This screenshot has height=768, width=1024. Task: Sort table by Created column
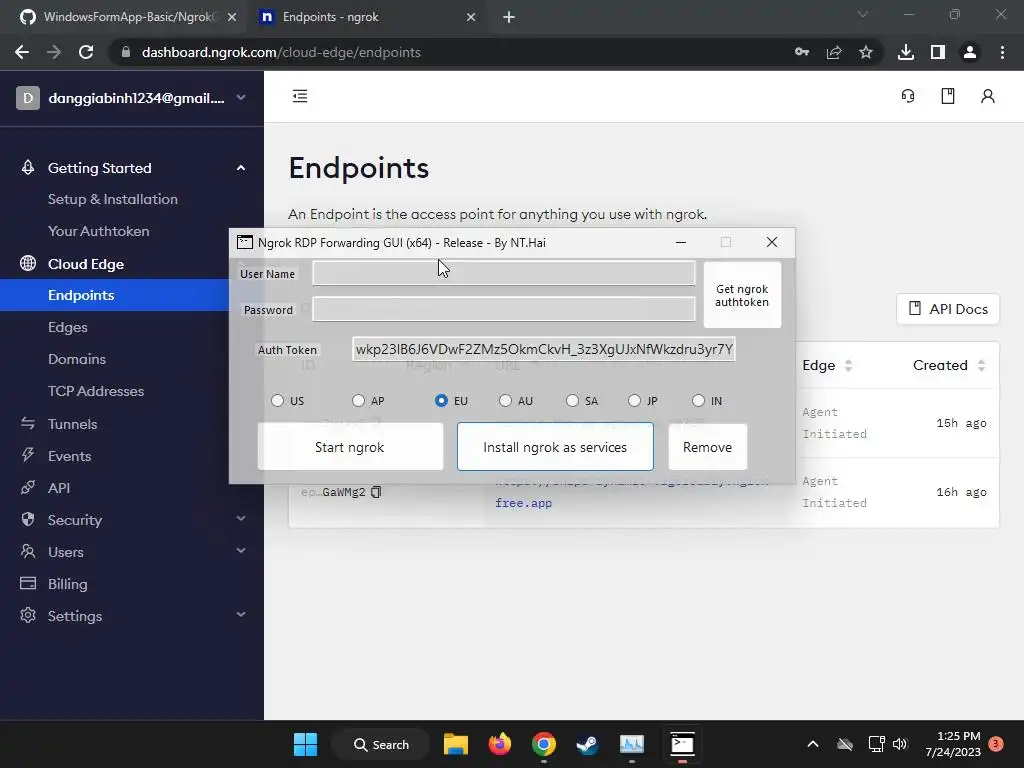click(981, 366)
